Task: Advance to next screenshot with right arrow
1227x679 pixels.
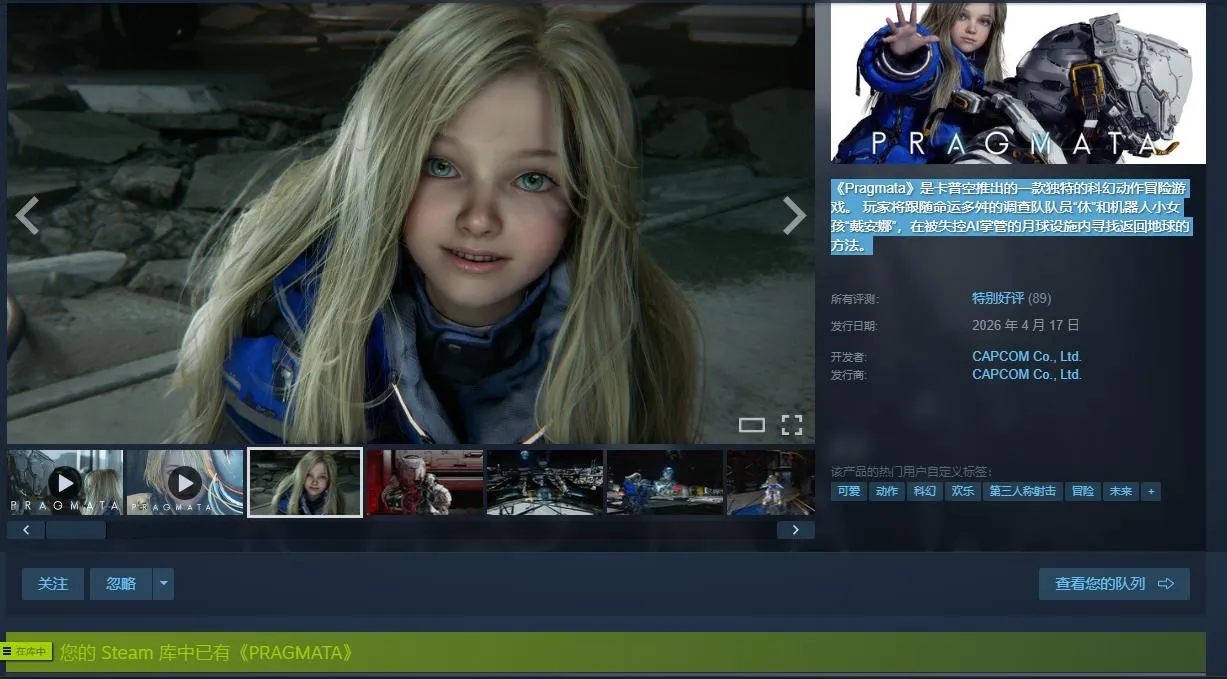Action: [794, 215]
